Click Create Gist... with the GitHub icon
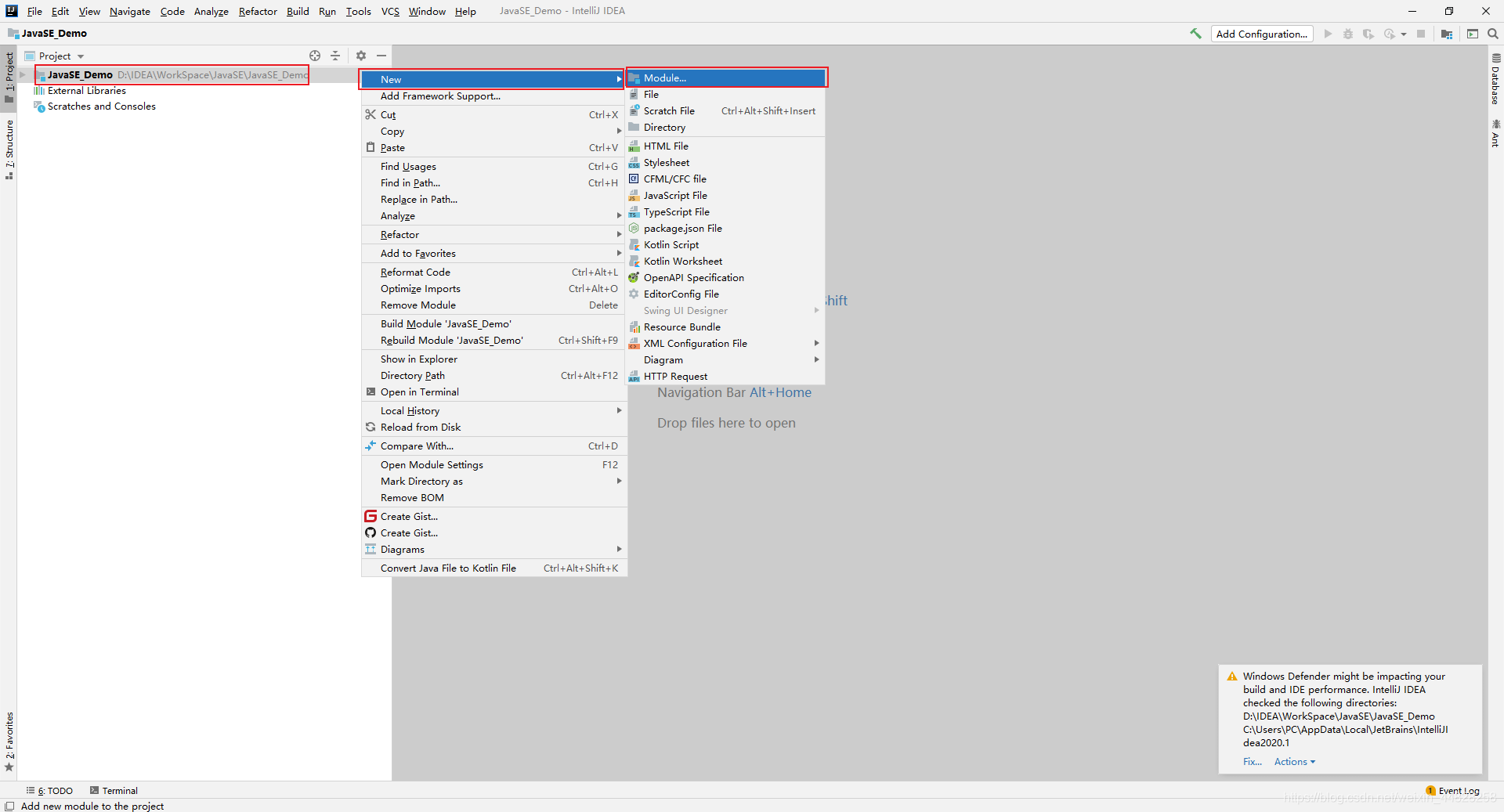This screenshot has width=1504, height=812. pyautogui.click(x=494, y=533)
